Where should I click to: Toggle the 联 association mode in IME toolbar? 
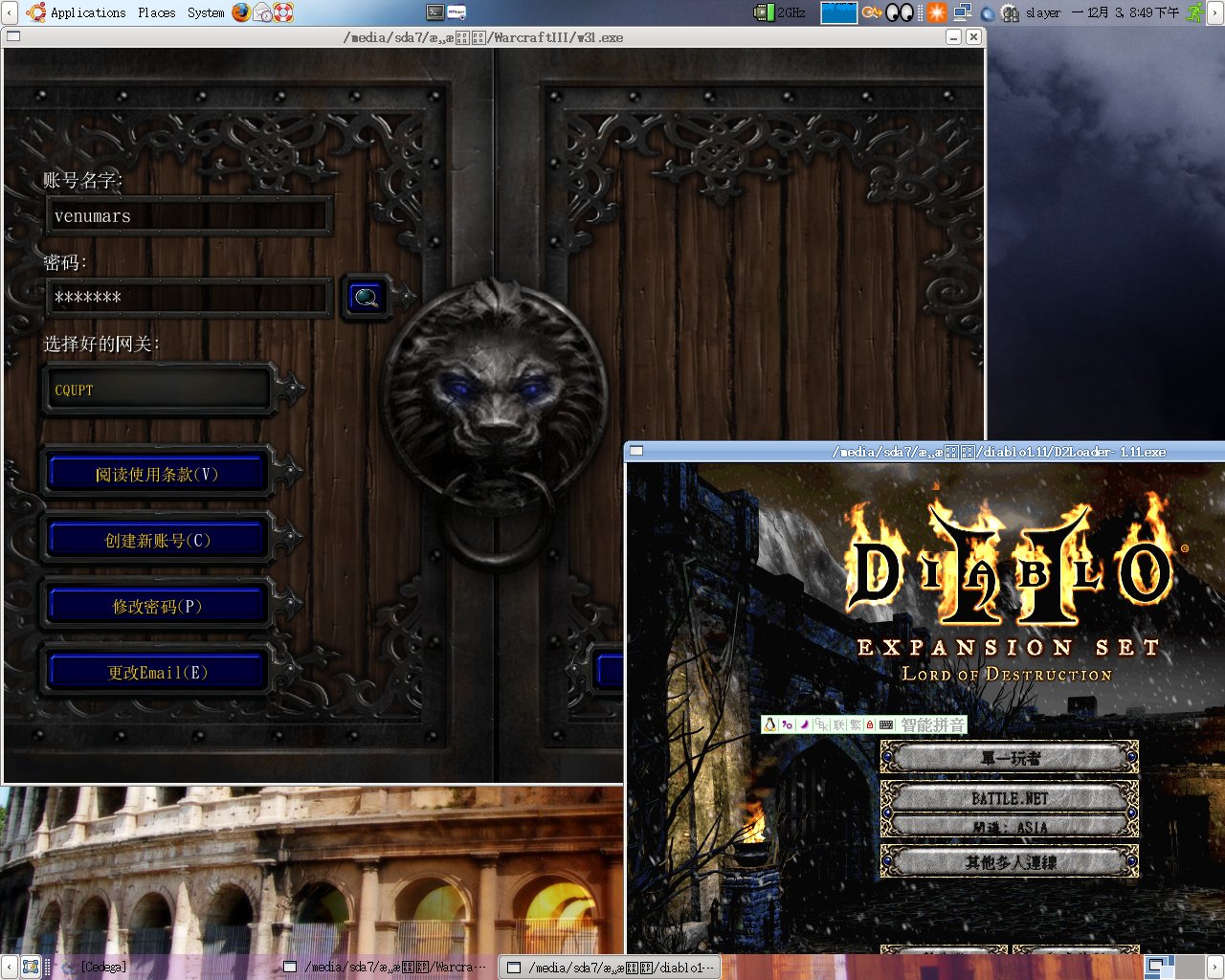click(x=839, y=725)
